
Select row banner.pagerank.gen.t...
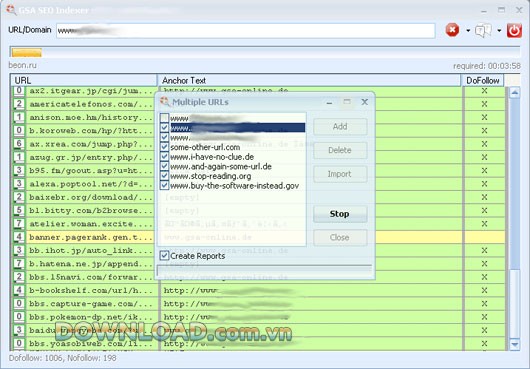(x=258, y=237)
